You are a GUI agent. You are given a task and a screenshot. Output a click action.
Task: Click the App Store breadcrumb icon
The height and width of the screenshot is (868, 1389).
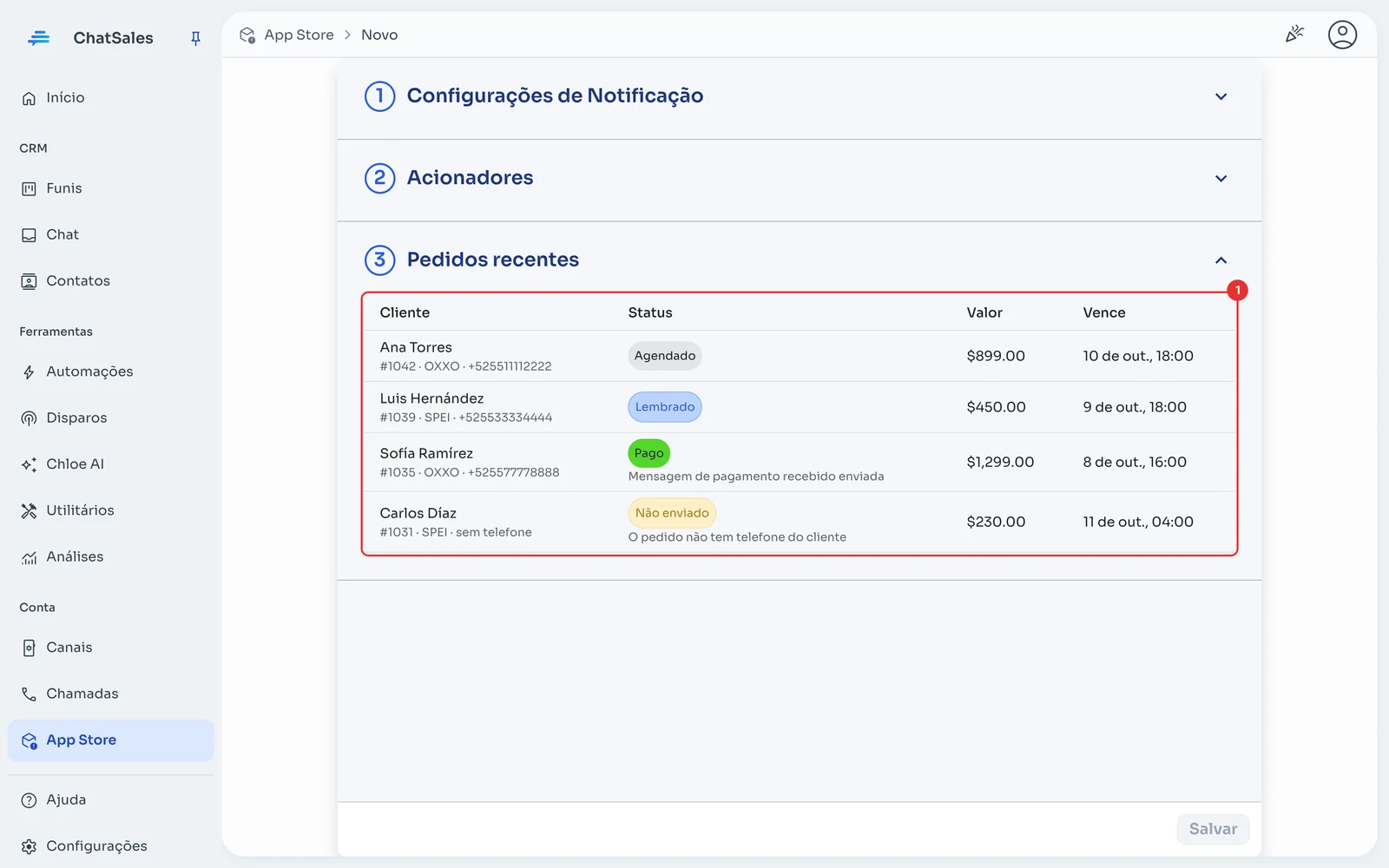pyautogui.click(x=247, y=36)
